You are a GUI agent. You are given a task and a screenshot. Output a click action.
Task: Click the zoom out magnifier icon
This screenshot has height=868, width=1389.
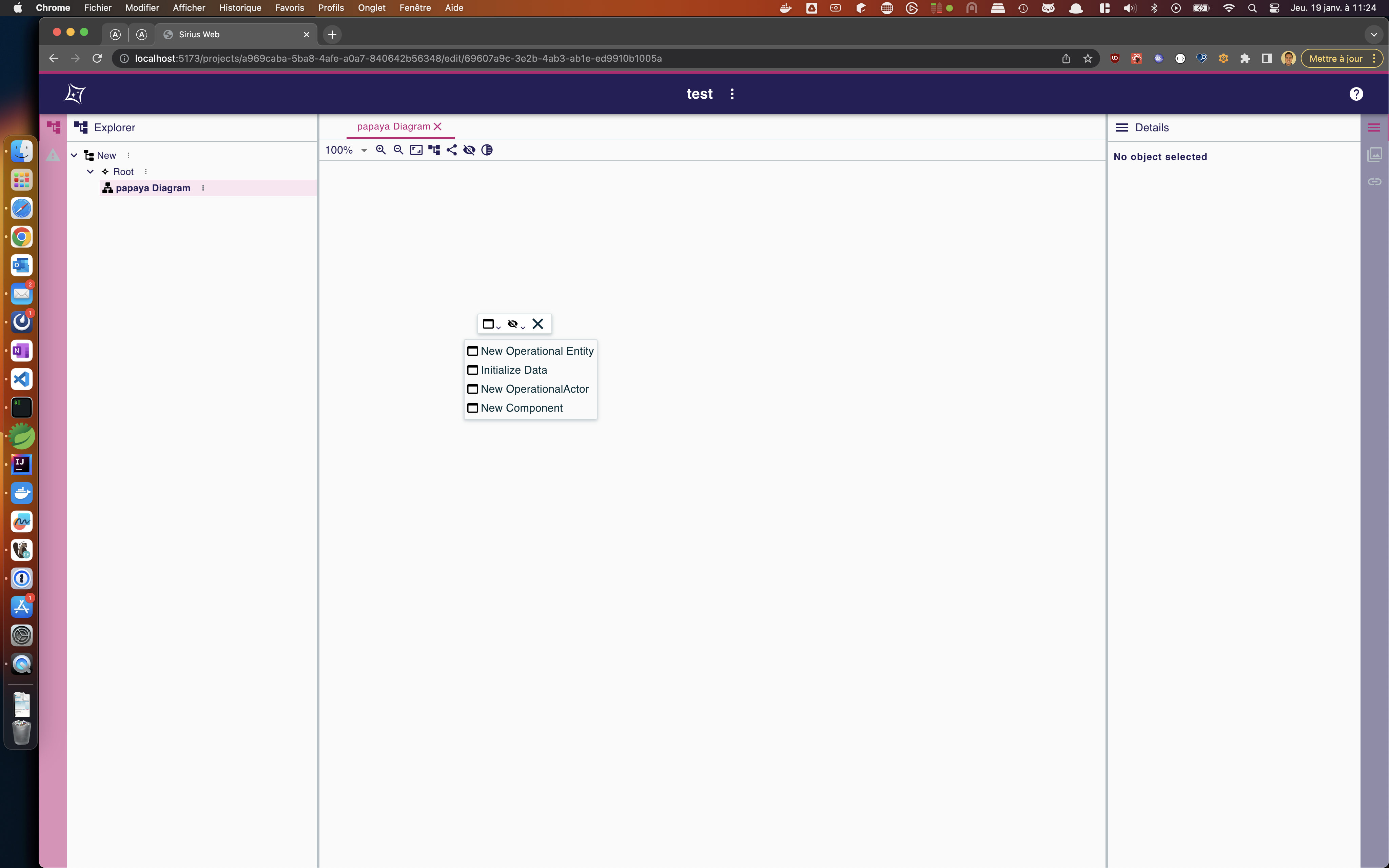pos(398,150)
